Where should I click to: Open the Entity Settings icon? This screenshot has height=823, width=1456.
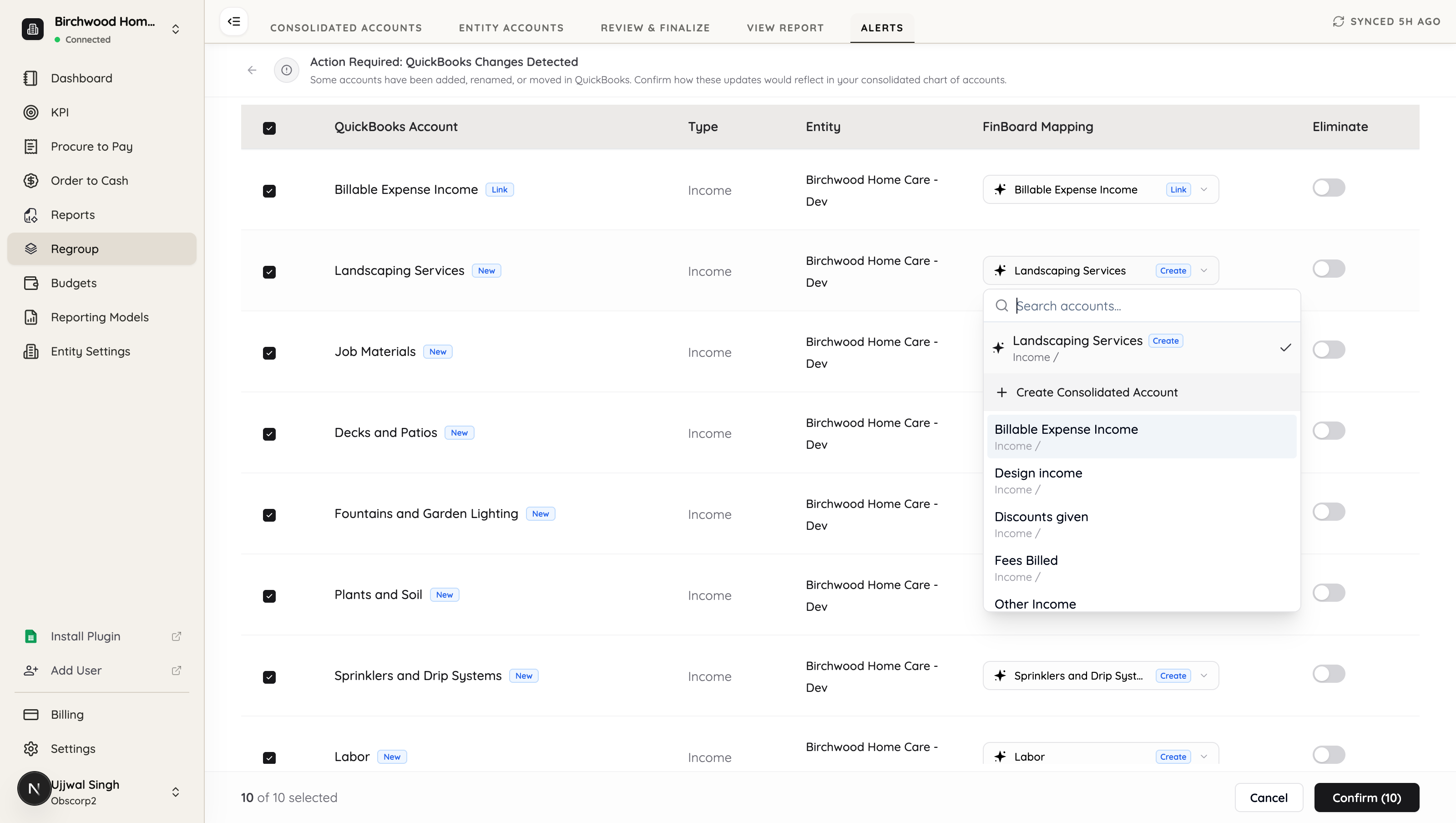(x=30, y=351)
